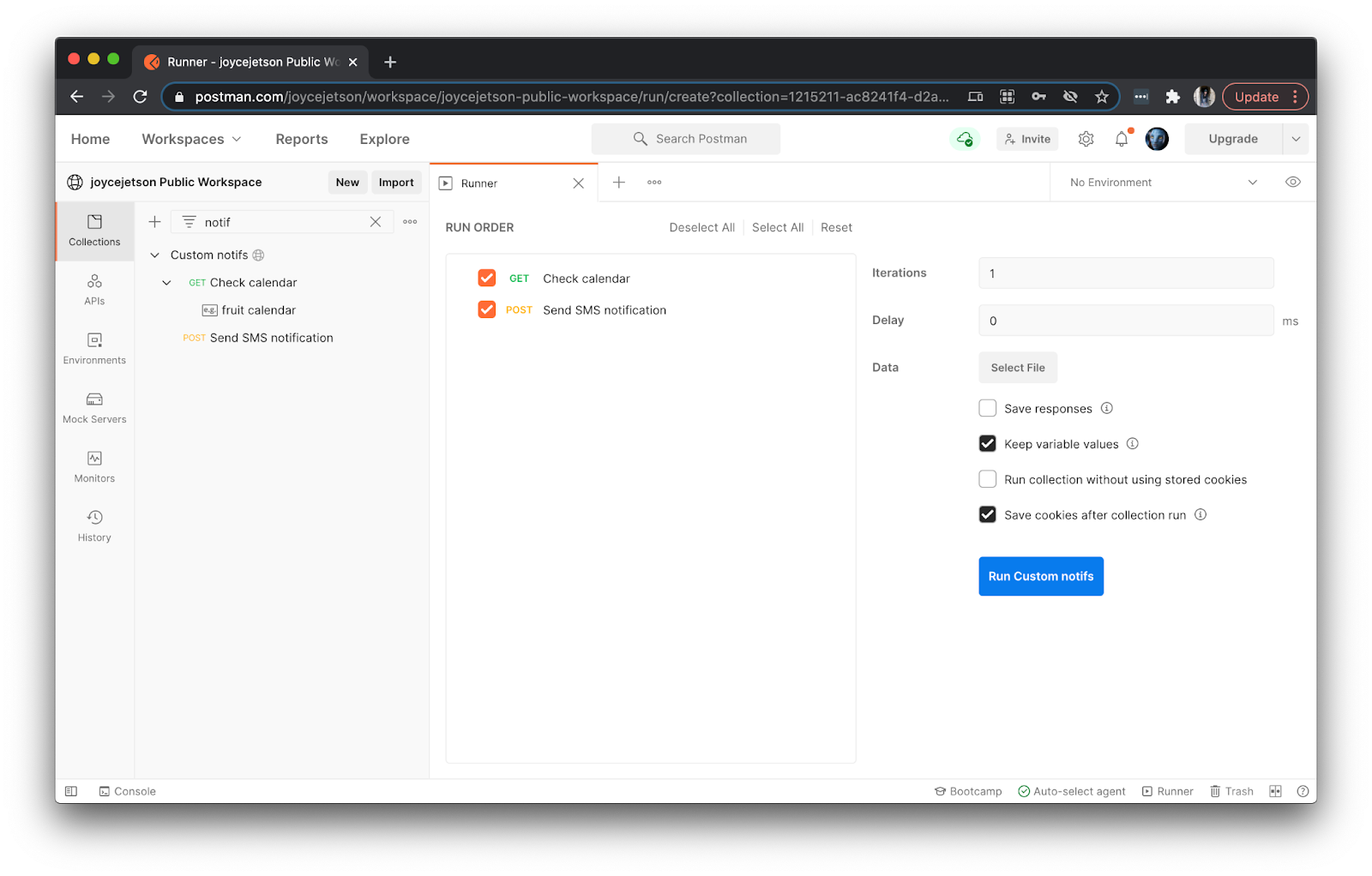
Task: Click the Reset link
Action: 836,227
